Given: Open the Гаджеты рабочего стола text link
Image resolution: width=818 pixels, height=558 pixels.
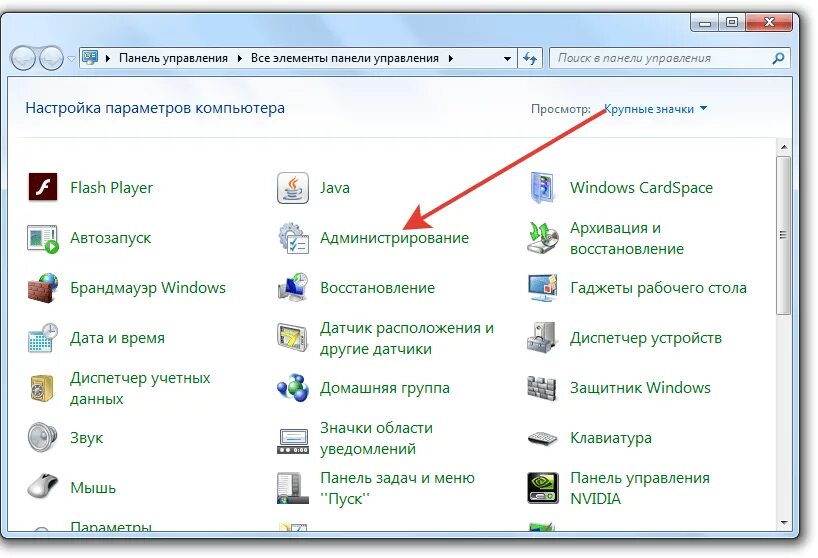Looking at the screenshot, I should tap(658, 288).
